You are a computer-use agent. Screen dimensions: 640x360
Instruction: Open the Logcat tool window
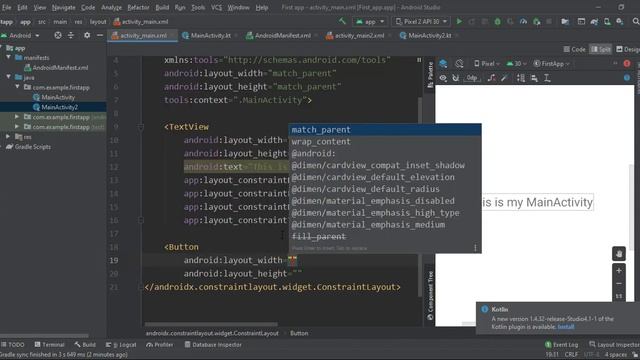point(120,345)
